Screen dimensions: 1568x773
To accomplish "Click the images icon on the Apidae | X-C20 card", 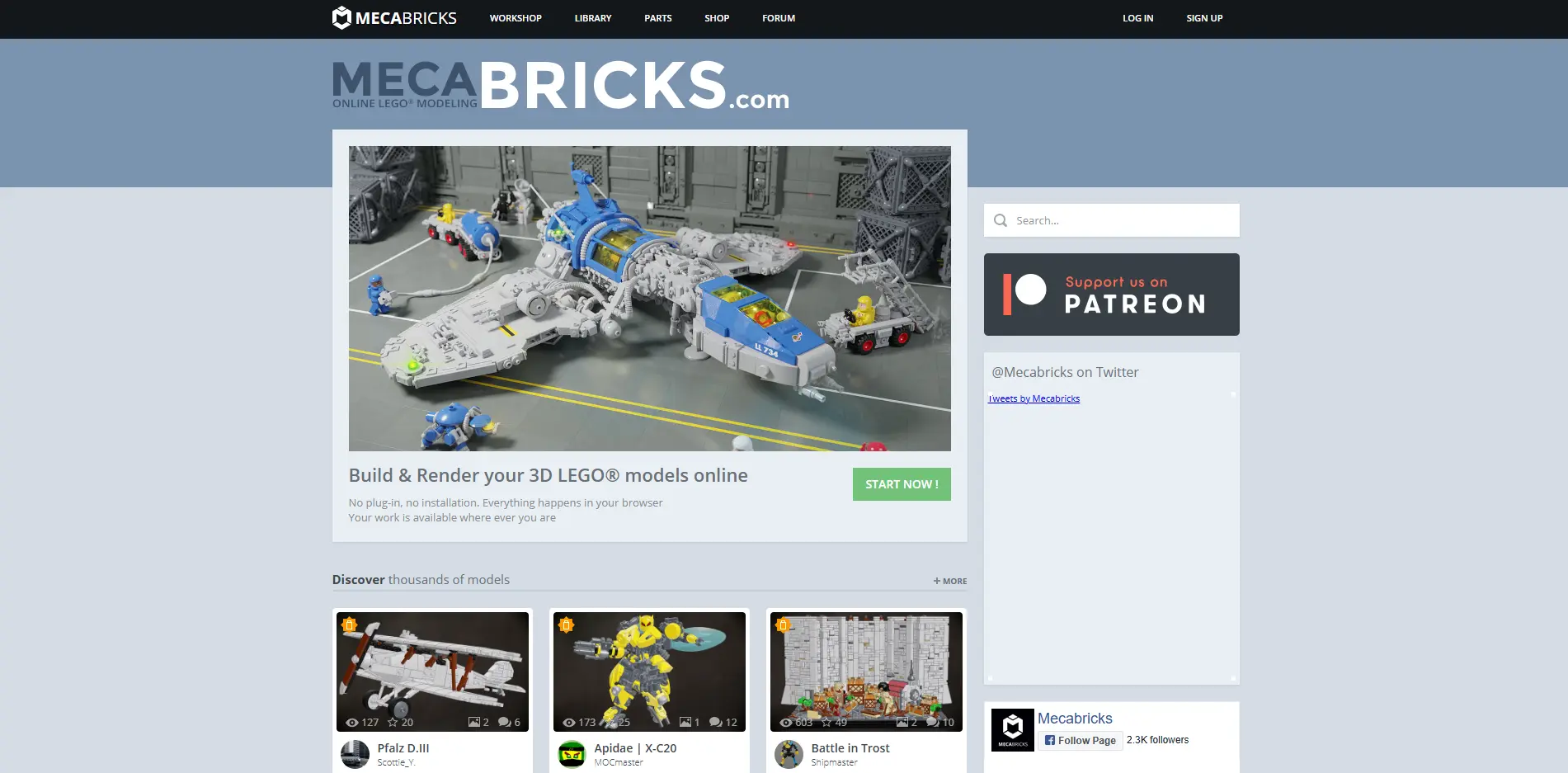I will [685, 721].
